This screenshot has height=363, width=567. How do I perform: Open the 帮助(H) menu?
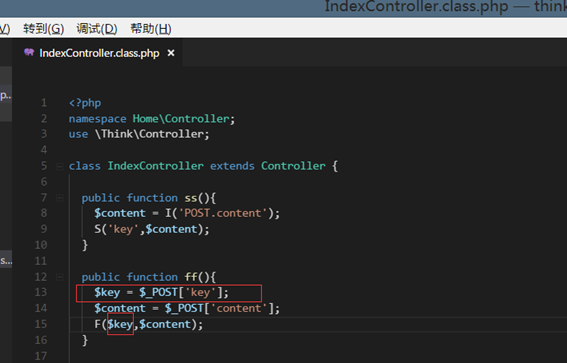click(150, 29)
